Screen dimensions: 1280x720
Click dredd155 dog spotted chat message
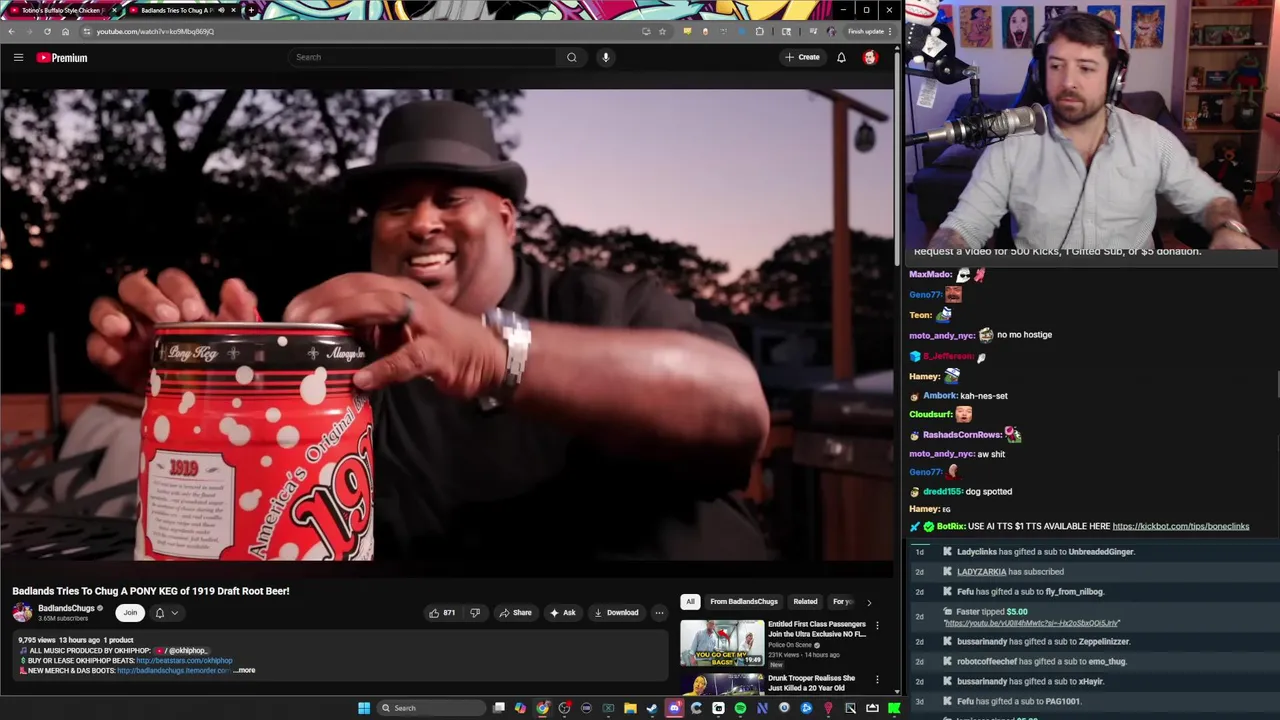[960, 491]
